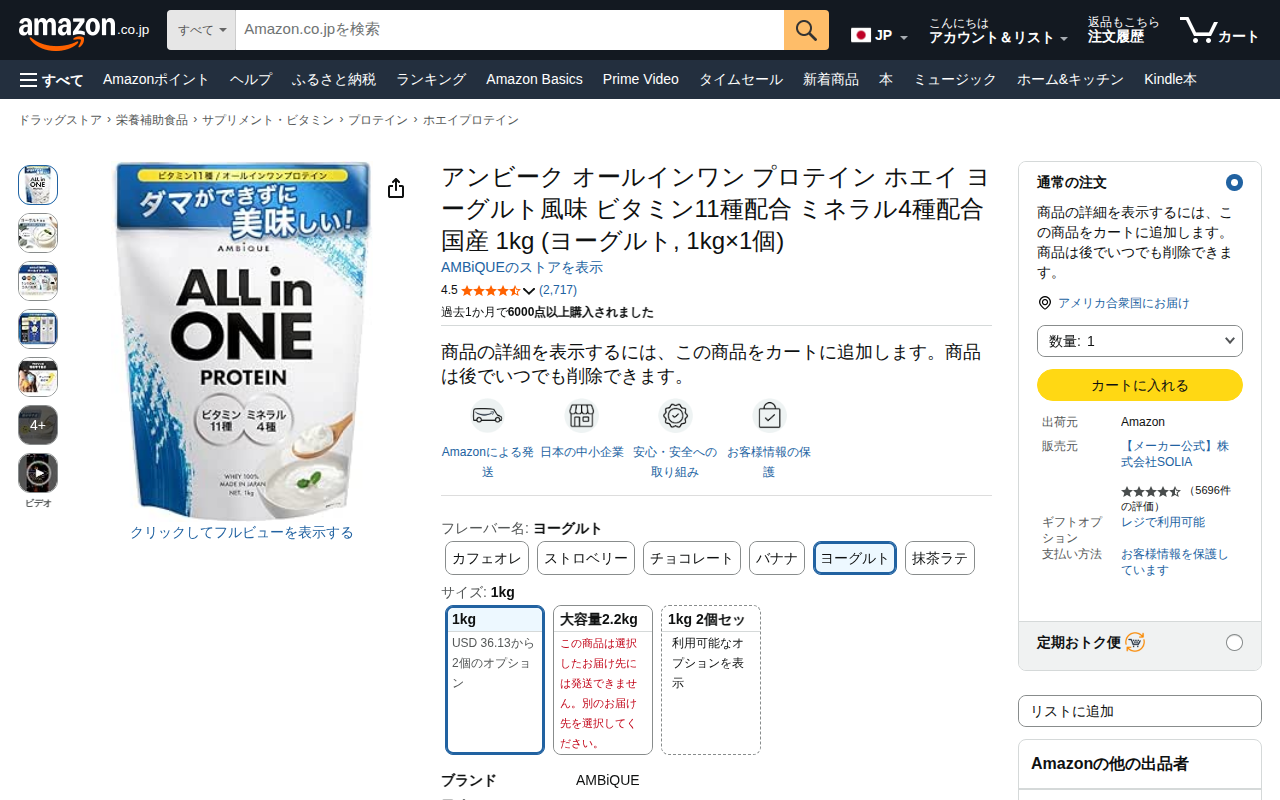
Task: Click the ドラッグストア breadcrumb
Action: [x=60, y=120]
